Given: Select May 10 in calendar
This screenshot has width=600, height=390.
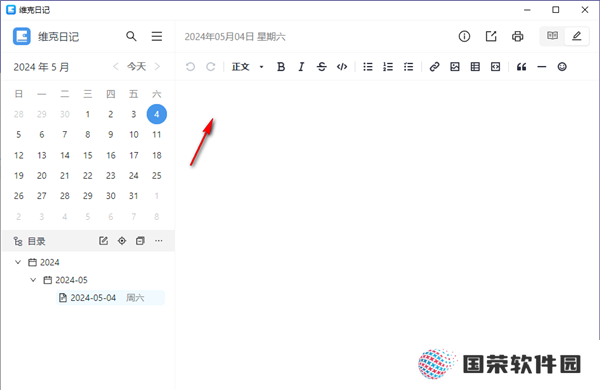Looking at the screenshot, I should [134, 135].
